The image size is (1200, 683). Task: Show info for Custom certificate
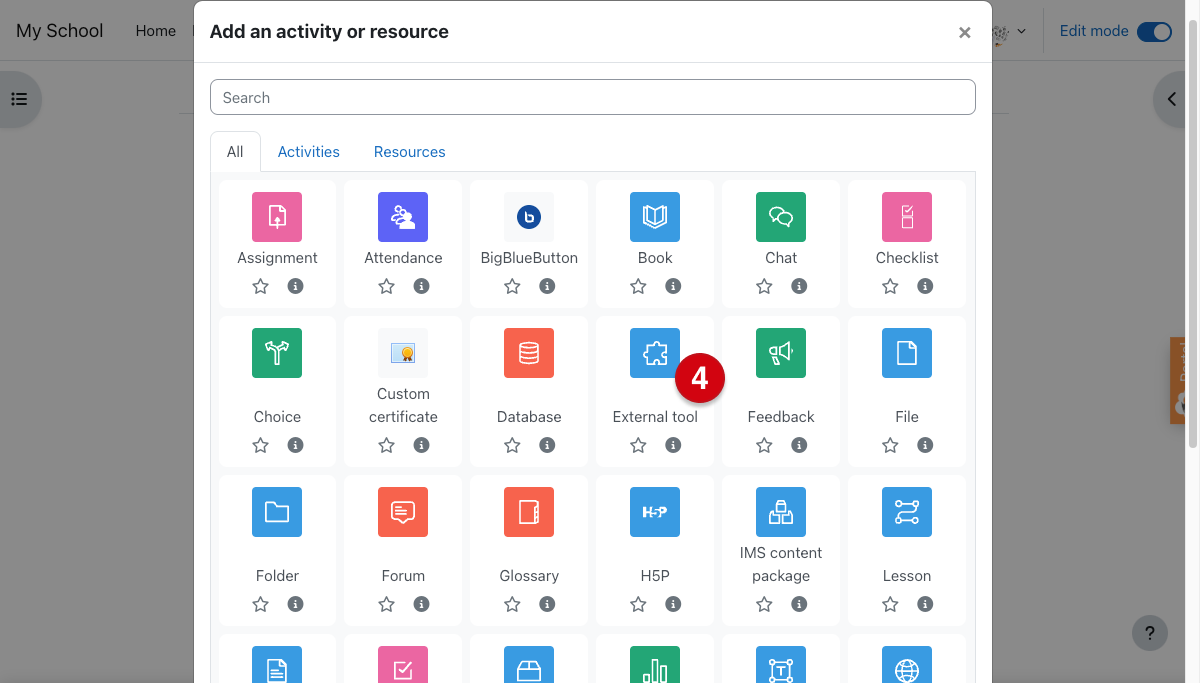[421, 445]
